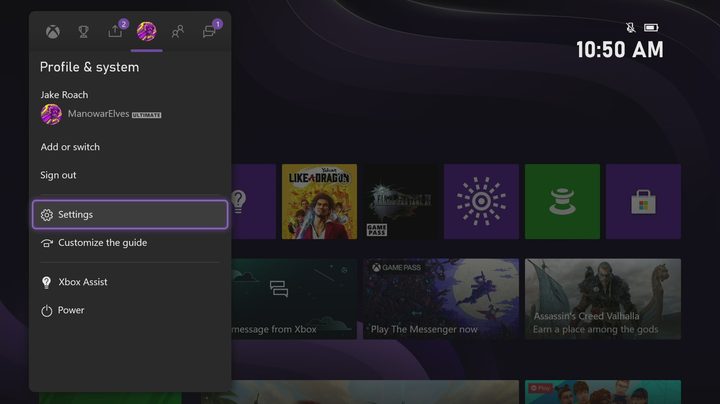Click the power icon in guide
Screen dimensions: 720x404
pyautogui.click(x=46, y=311)
